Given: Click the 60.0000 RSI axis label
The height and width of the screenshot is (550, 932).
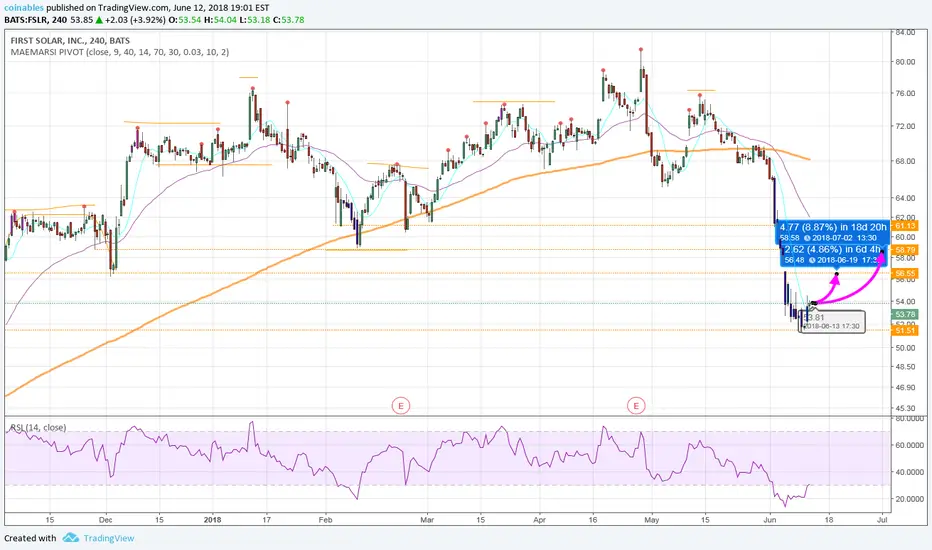Looking at the screenshot, I should pos(909,445).
